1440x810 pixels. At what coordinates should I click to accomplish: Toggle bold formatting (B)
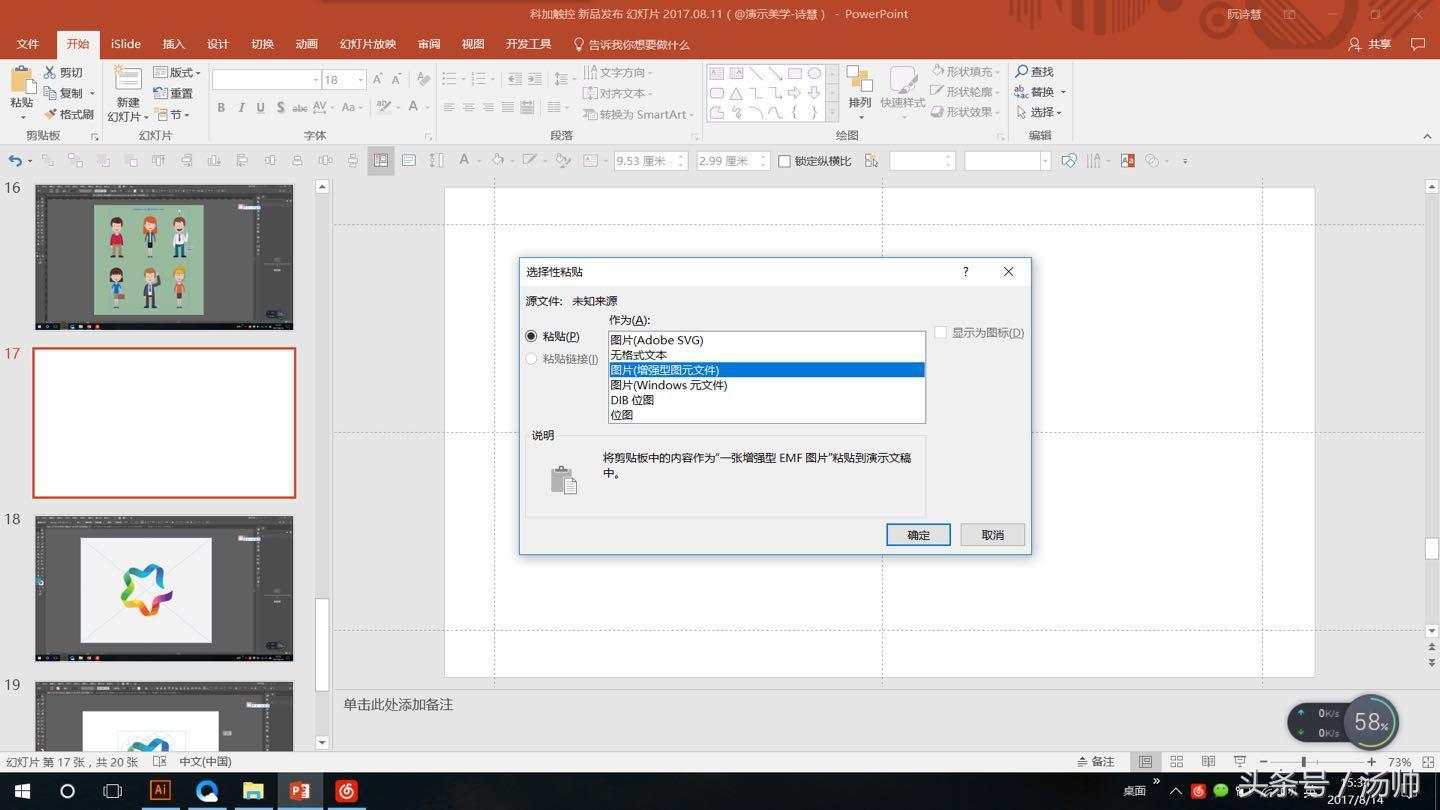click(x=221, y=107)
